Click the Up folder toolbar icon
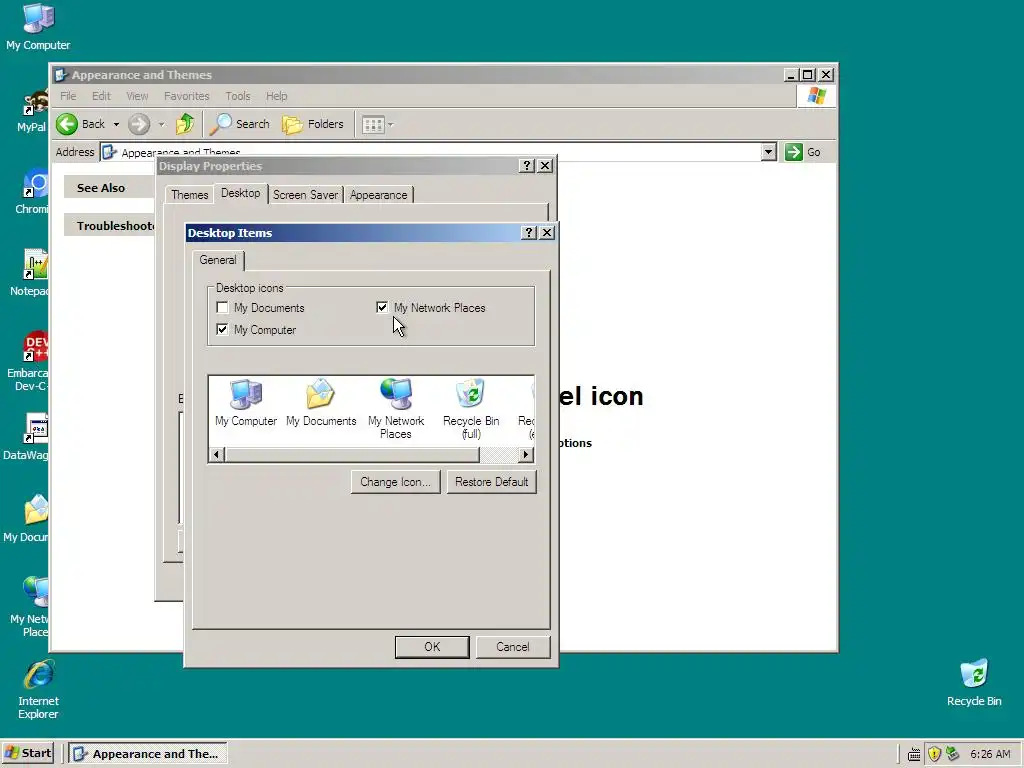The height and width of the screenshot is (768, 1024). pos(185,124)
